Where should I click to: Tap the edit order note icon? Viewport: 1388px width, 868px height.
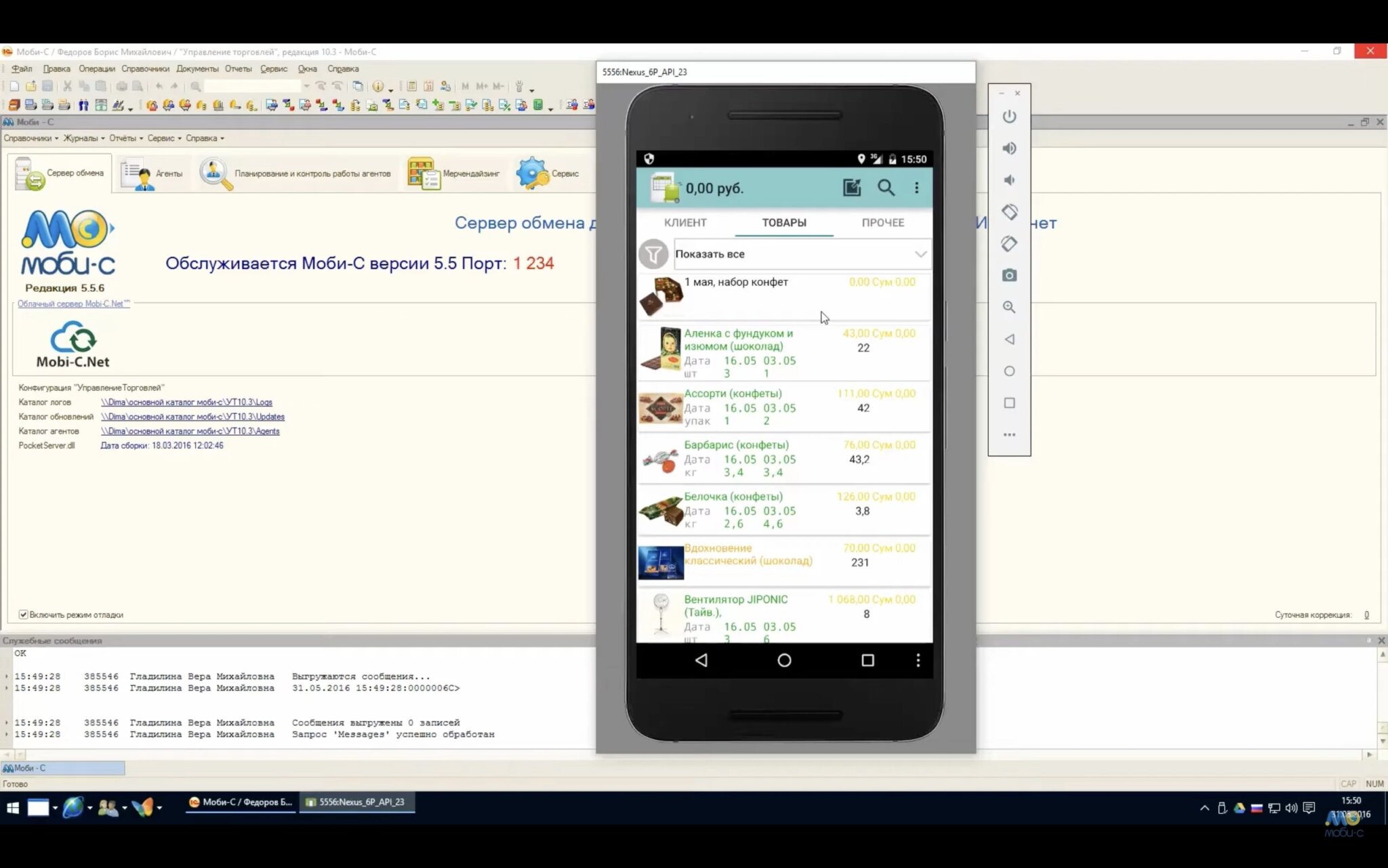[x=852, y=188]
